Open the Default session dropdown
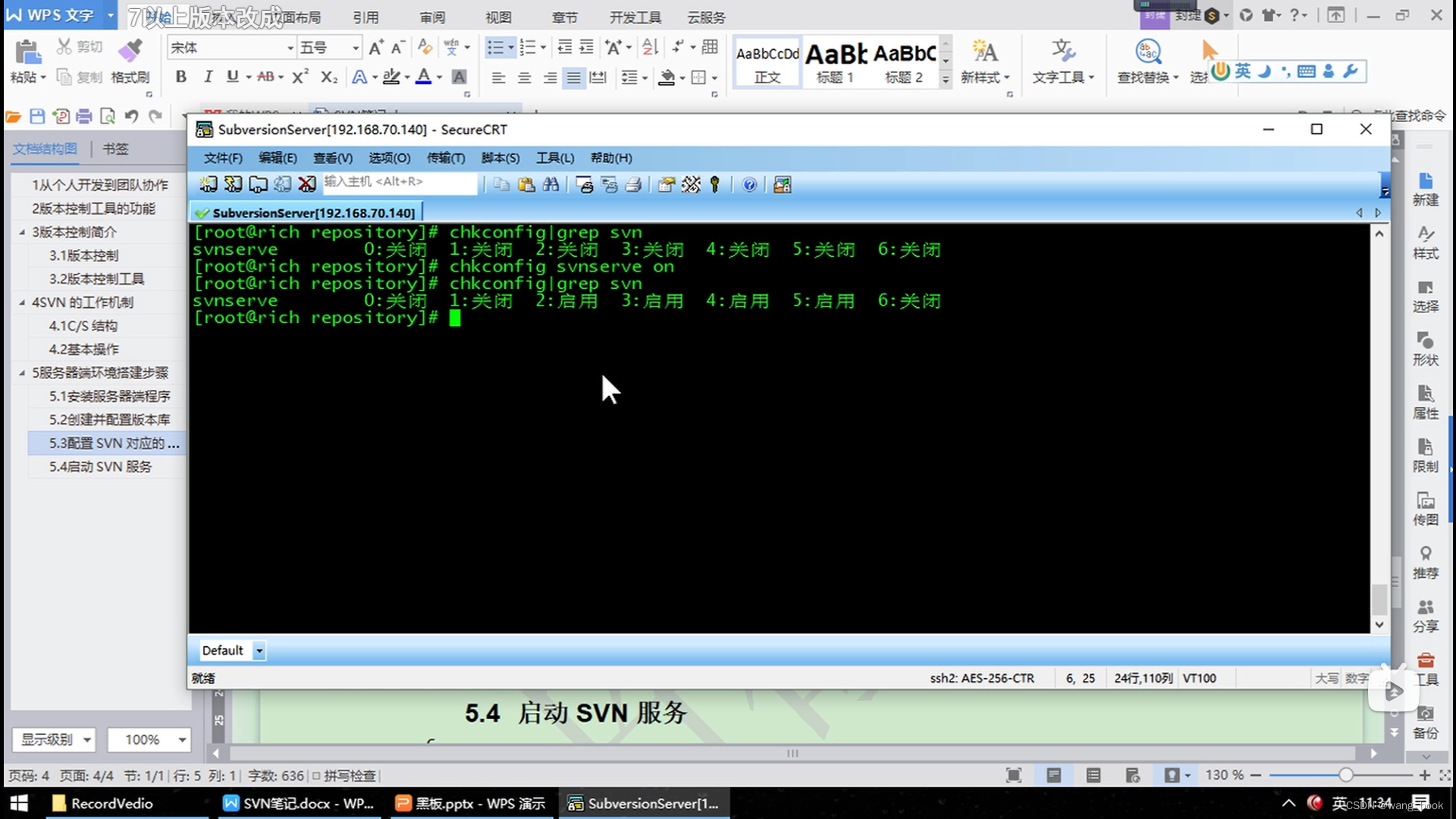The image size is (1456, 819). click(259, 651)
